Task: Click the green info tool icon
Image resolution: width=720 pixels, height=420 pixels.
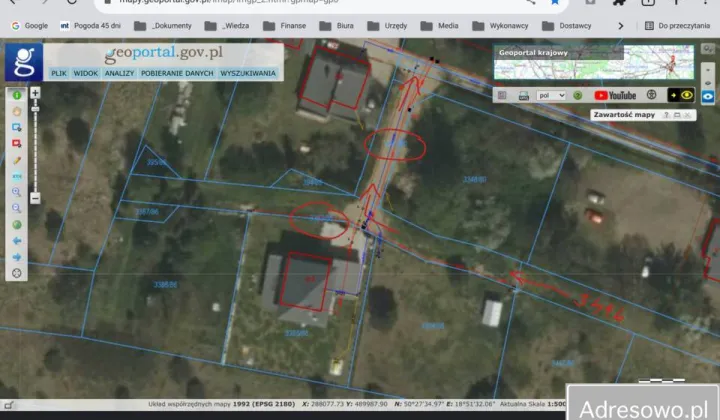Action: pyautogui.click(x=17, y=95)
